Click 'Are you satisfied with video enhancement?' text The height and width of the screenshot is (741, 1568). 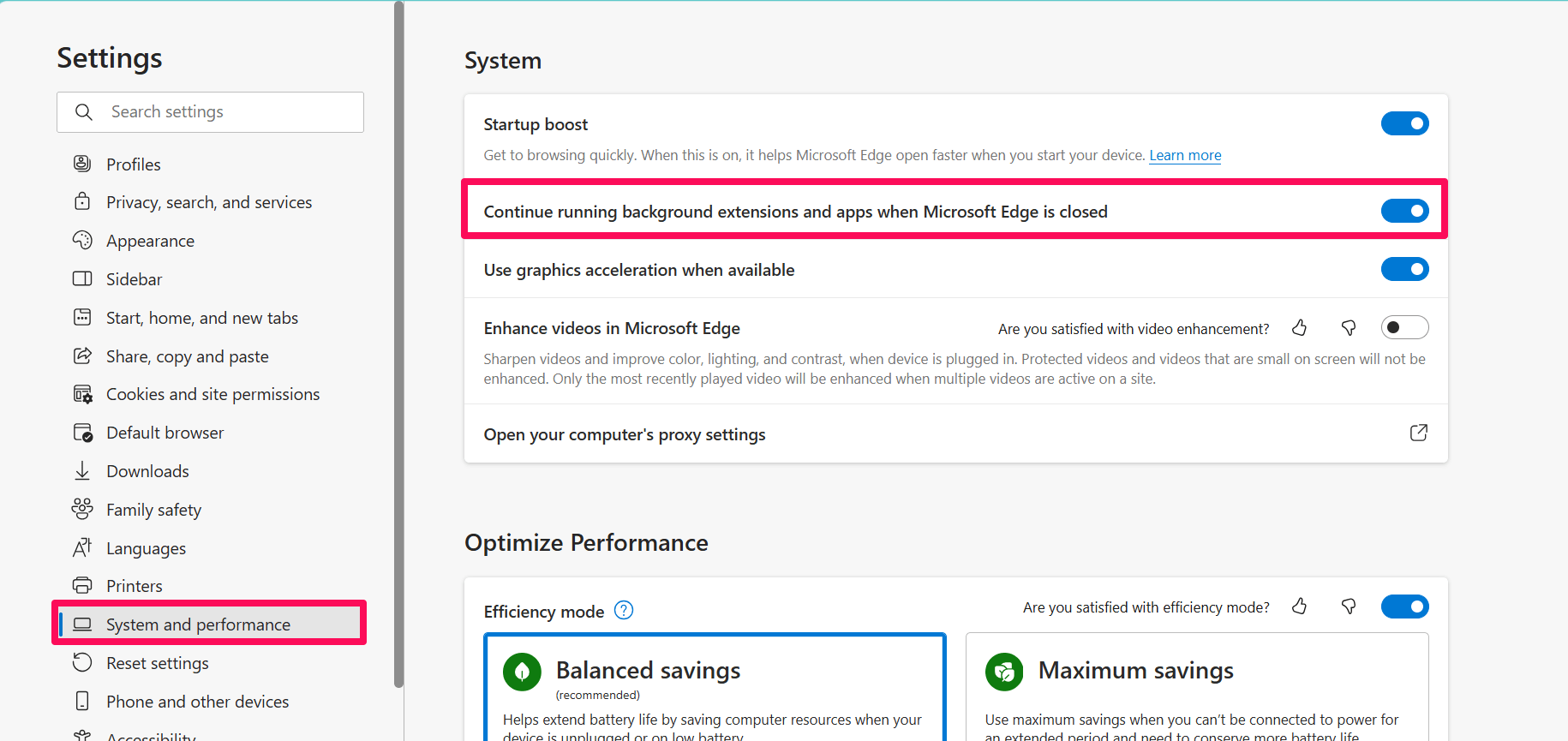[x=1134, y=329]
